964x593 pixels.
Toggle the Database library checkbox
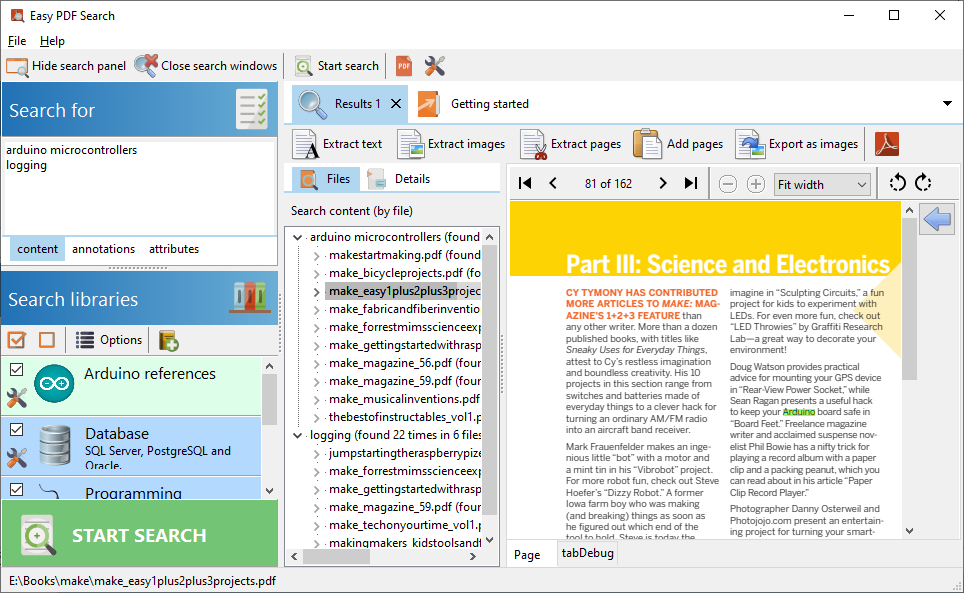tap(16, 429)
